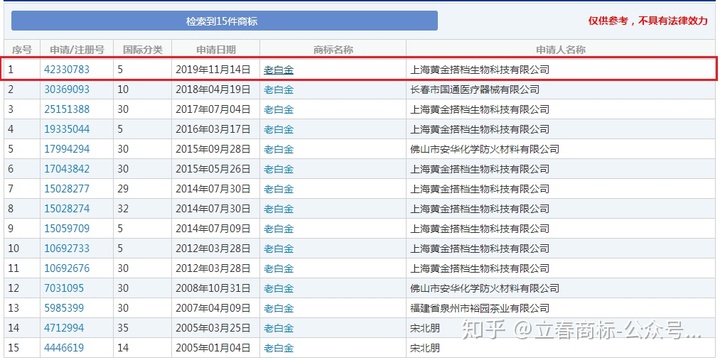Open registration number 4712994 link
This screenshot has width=720, height=360.
pyautogui.click(x=64, y=328)
